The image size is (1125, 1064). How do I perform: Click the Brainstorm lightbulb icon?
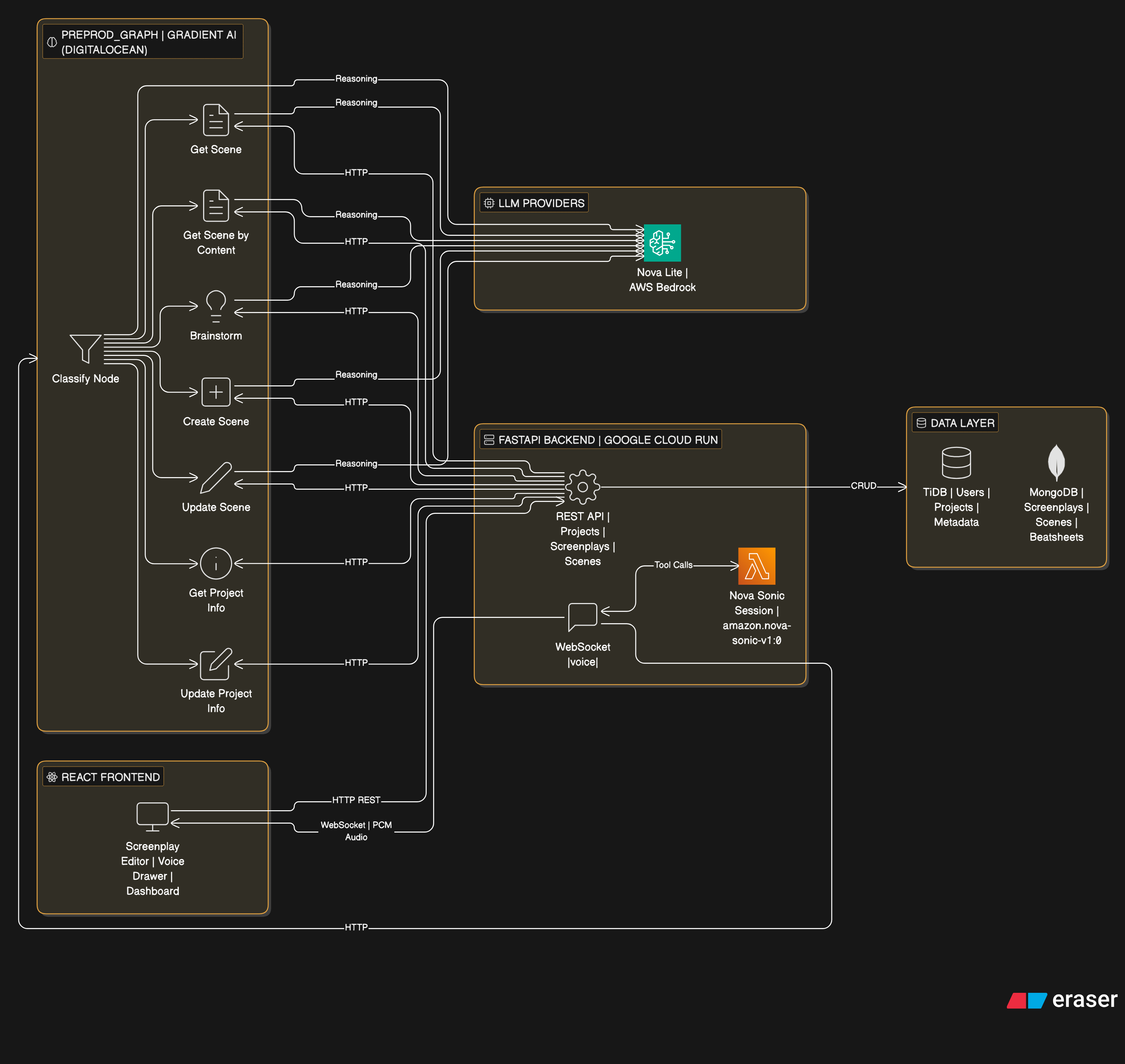pos(215,305)
